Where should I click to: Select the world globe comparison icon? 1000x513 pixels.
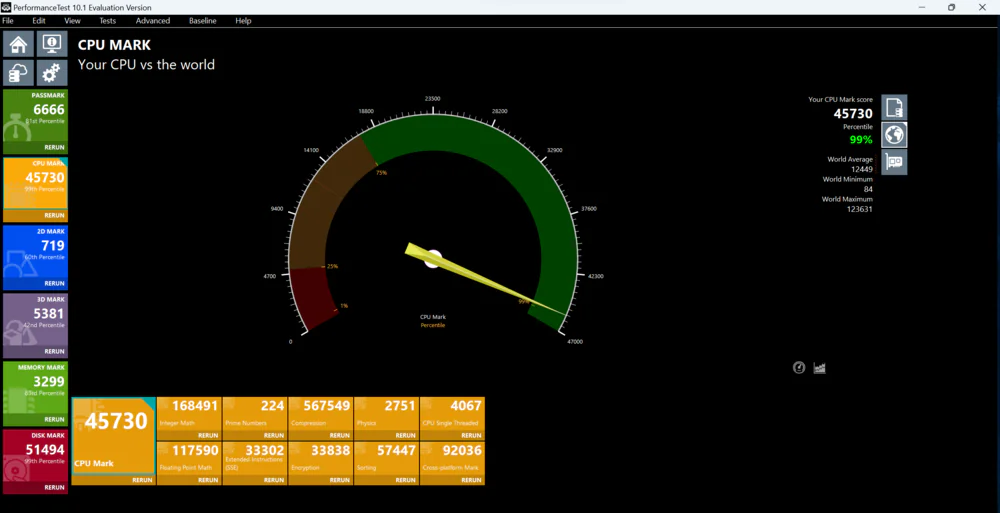coord(894,135)
